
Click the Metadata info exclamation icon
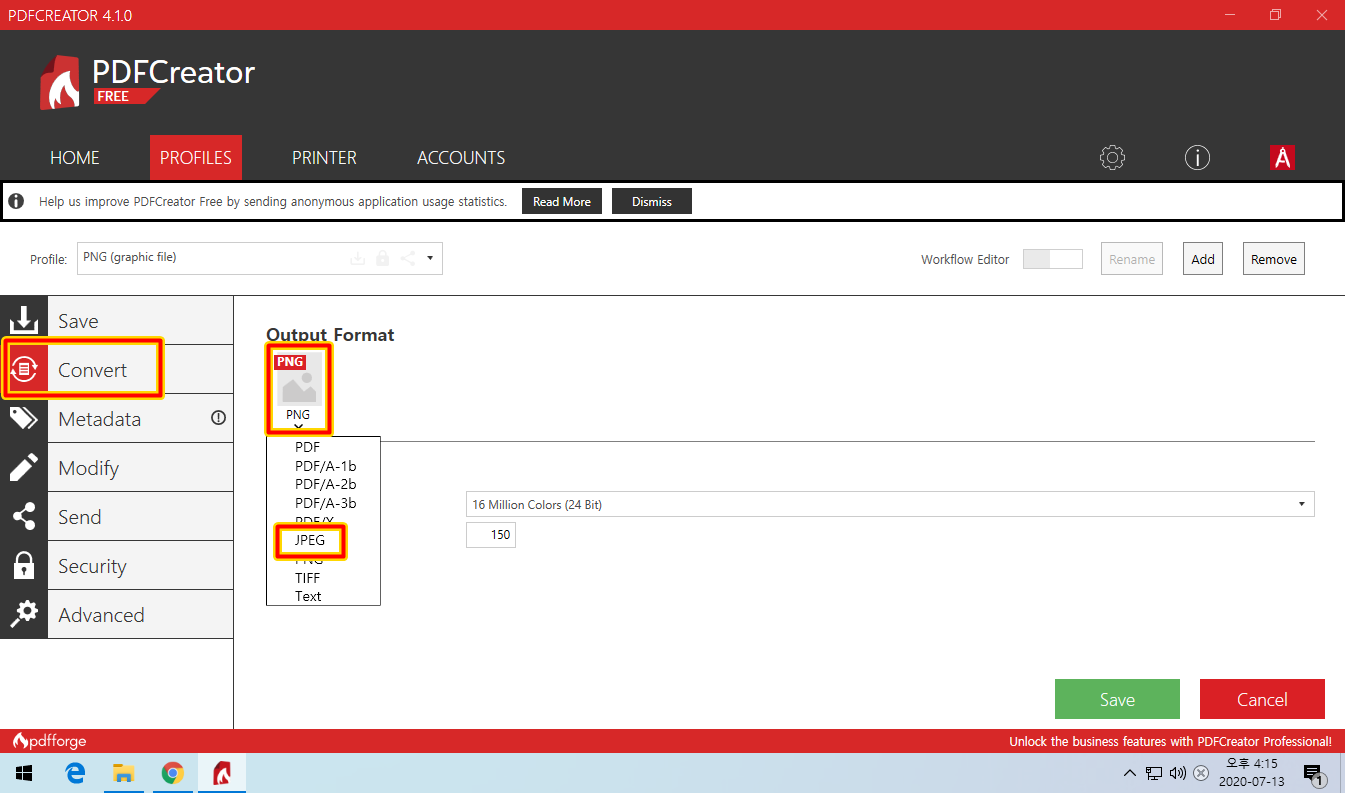click(x=218, y=418)
